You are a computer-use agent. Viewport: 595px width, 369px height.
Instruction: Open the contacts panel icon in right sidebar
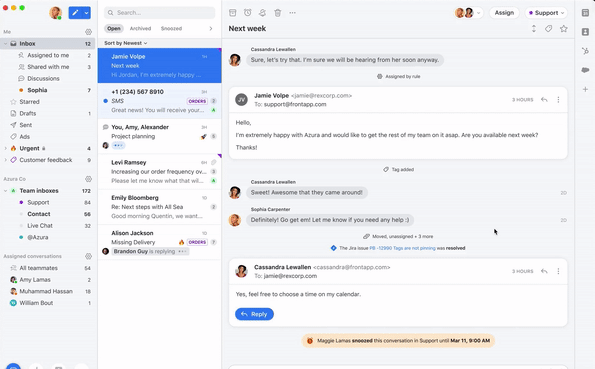click(x=585, y=32)
